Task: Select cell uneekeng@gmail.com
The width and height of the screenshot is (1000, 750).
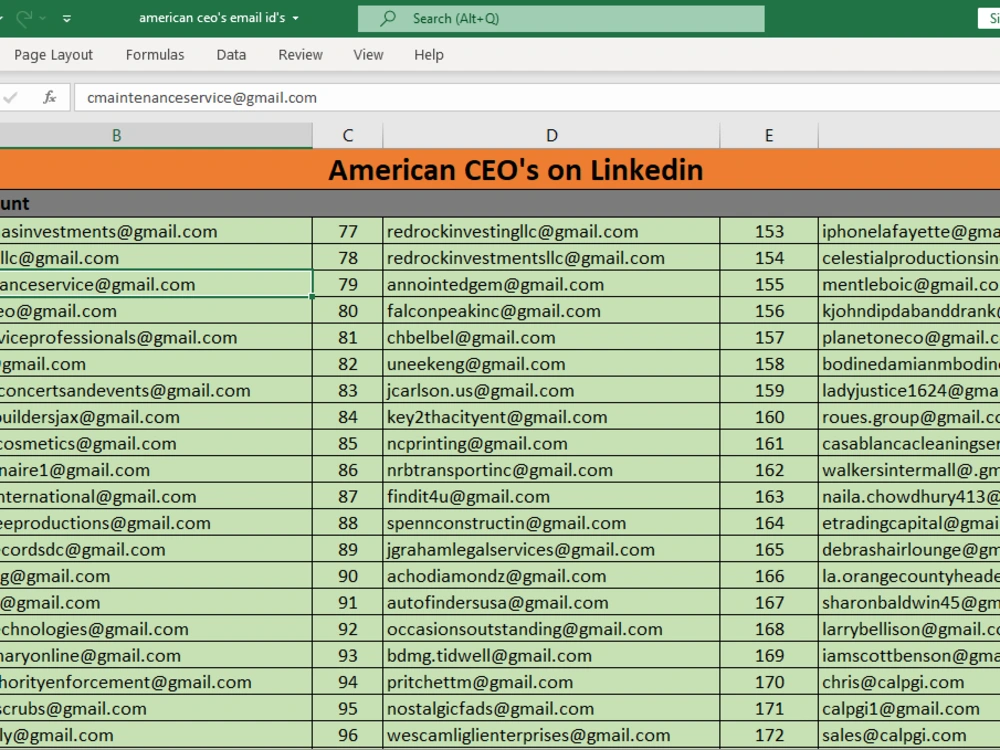Action: point(552,364)
